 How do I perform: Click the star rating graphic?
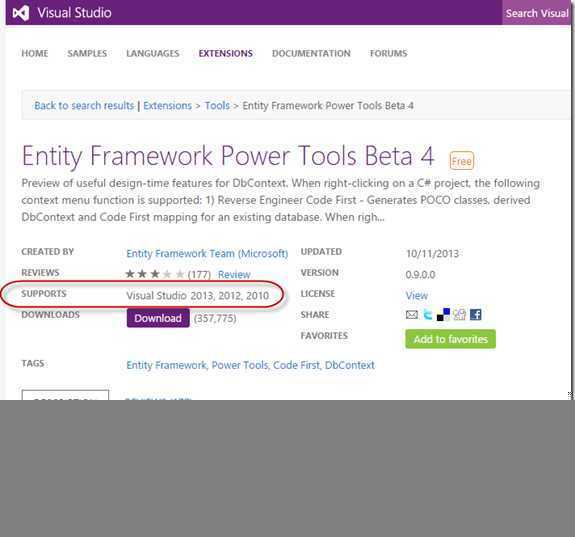154,274
